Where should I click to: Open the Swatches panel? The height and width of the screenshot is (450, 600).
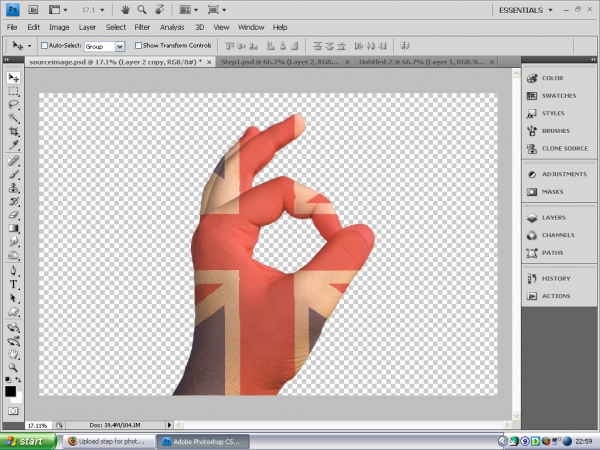[559, 96]
